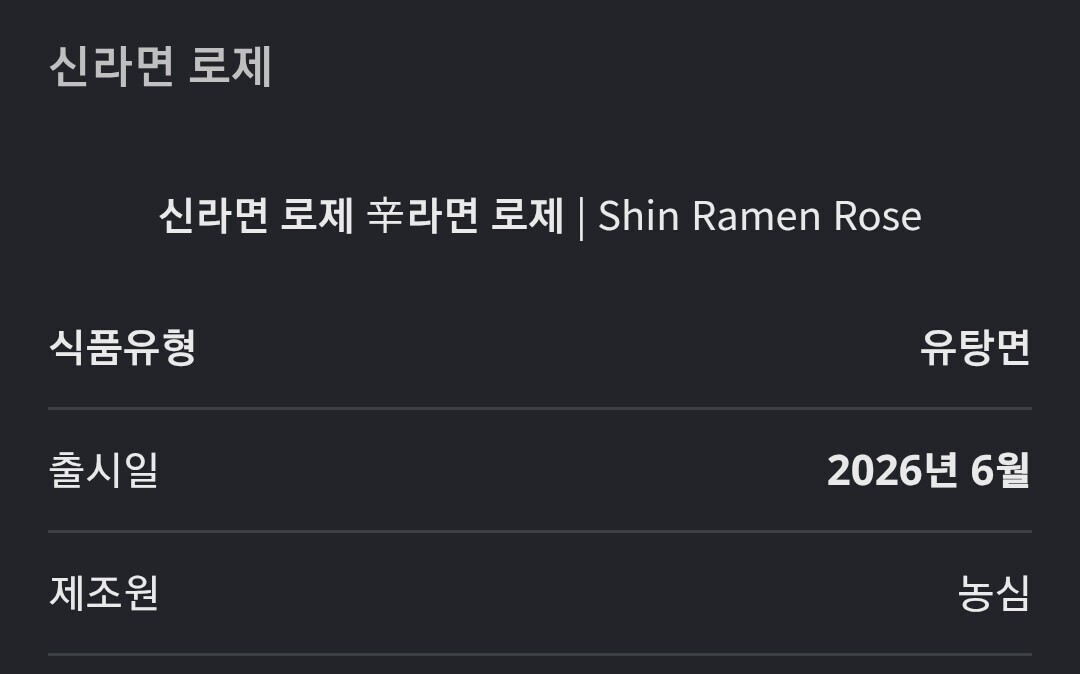1080x674 pixels.
Task: Click the 2026년 year text
Action: click(892, 470)
